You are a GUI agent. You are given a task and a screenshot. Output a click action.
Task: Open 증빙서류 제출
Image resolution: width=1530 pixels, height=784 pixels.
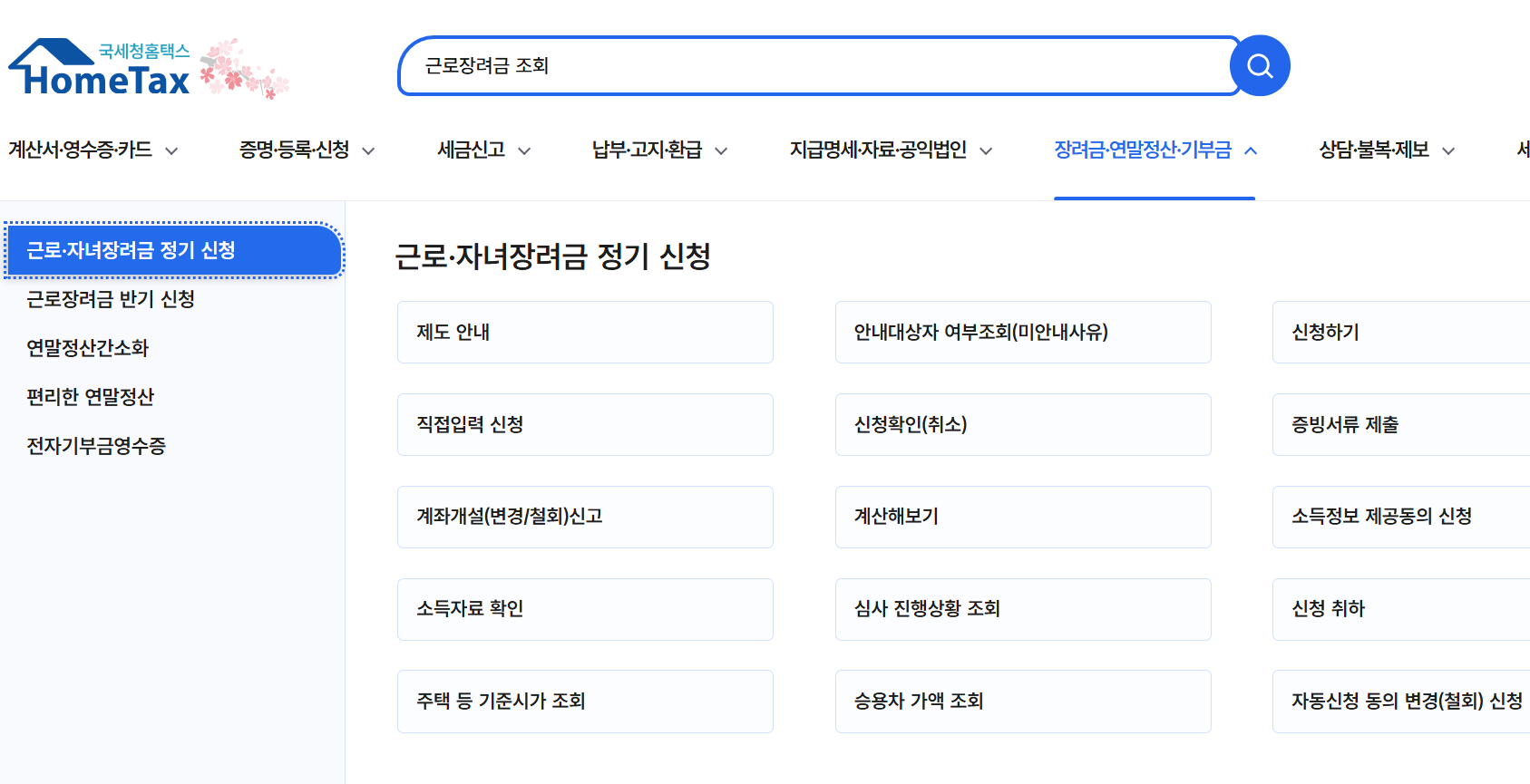1401,425
